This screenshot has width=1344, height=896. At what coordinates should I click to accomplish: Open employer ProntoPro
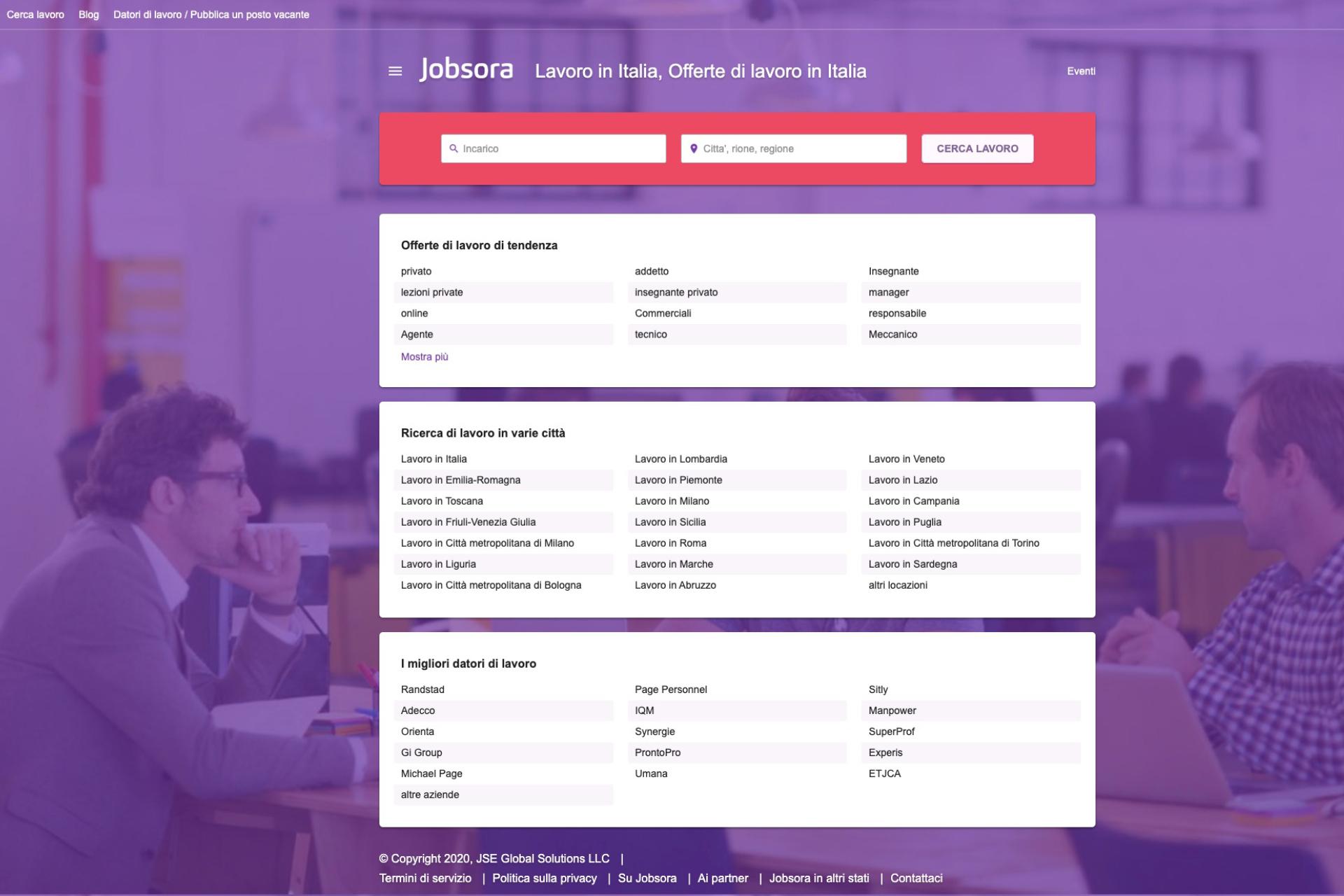(x=658, y=752)
